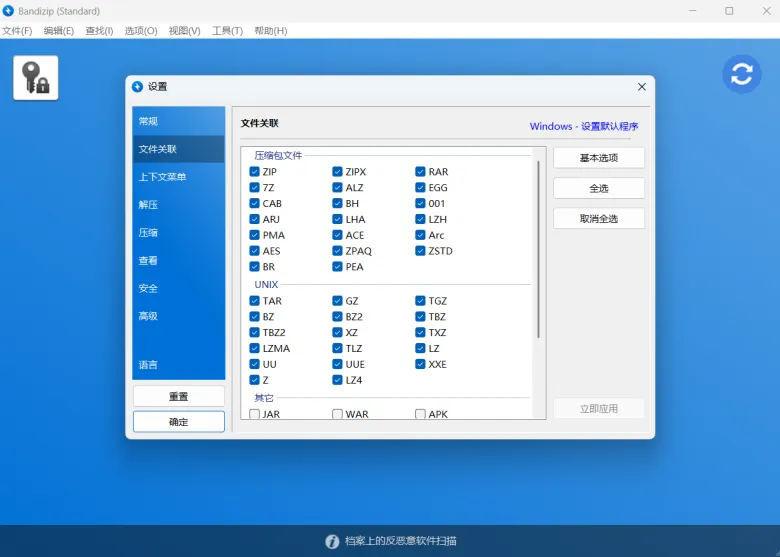The image size is (780, 557).
Task: Toggle the LZH checkbox
Action: (420, 219)
